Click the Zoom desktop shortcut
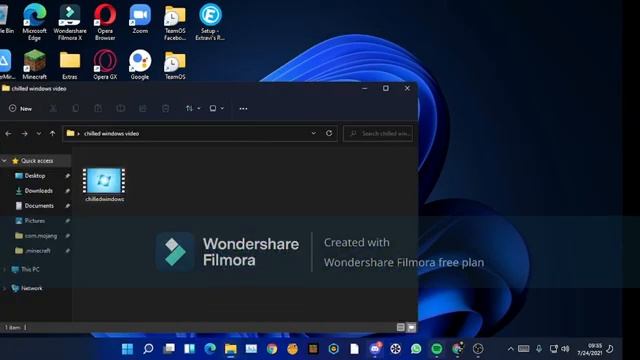This screenshot has width=640, height=360. pos(140,19)
